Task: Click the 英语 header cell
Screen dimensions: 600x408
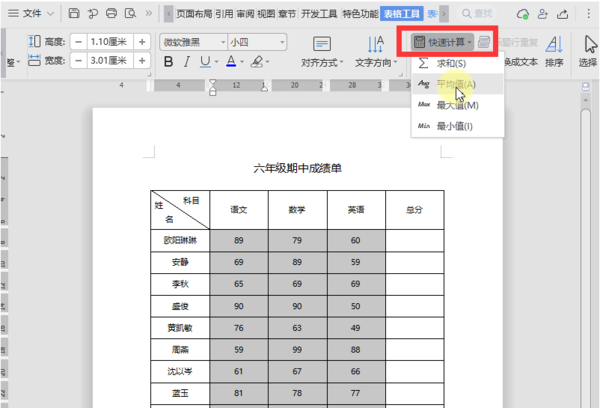Action: [356, 210]
